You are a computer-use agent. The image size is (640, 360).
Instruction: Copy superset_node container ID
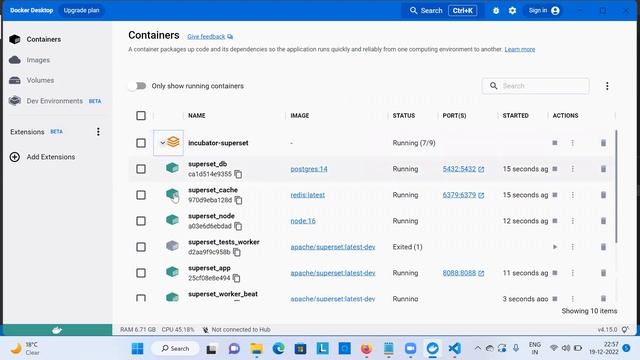point(238,226)
